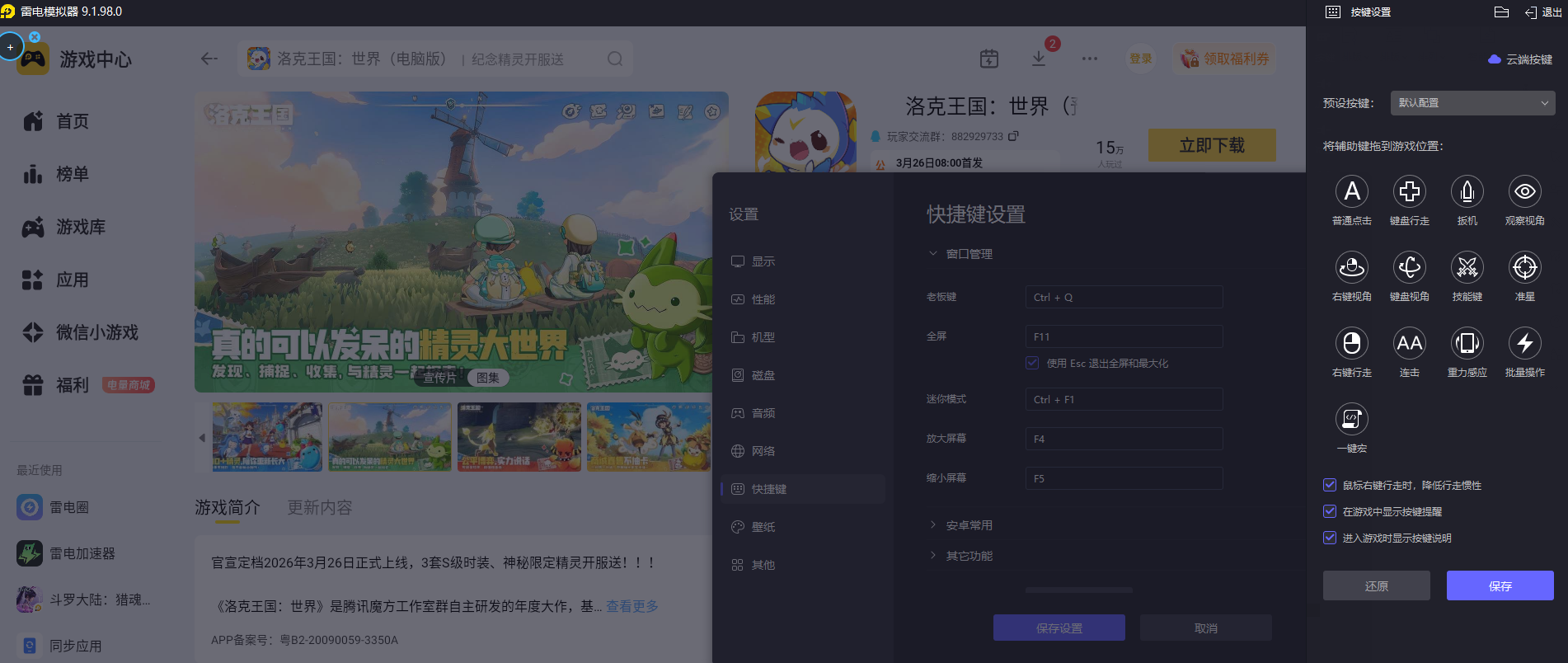1568x663 pixels.
Task: Toggle 鼠标右键行走时，降低行走惯性 checkbox
Action: 1330,485
